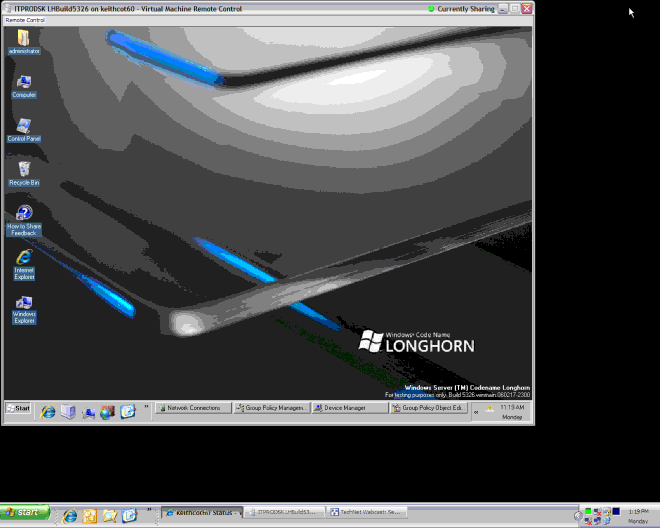660x528 pixels.
Task: Click the Longhorn Start button
Action: (18, 408)
